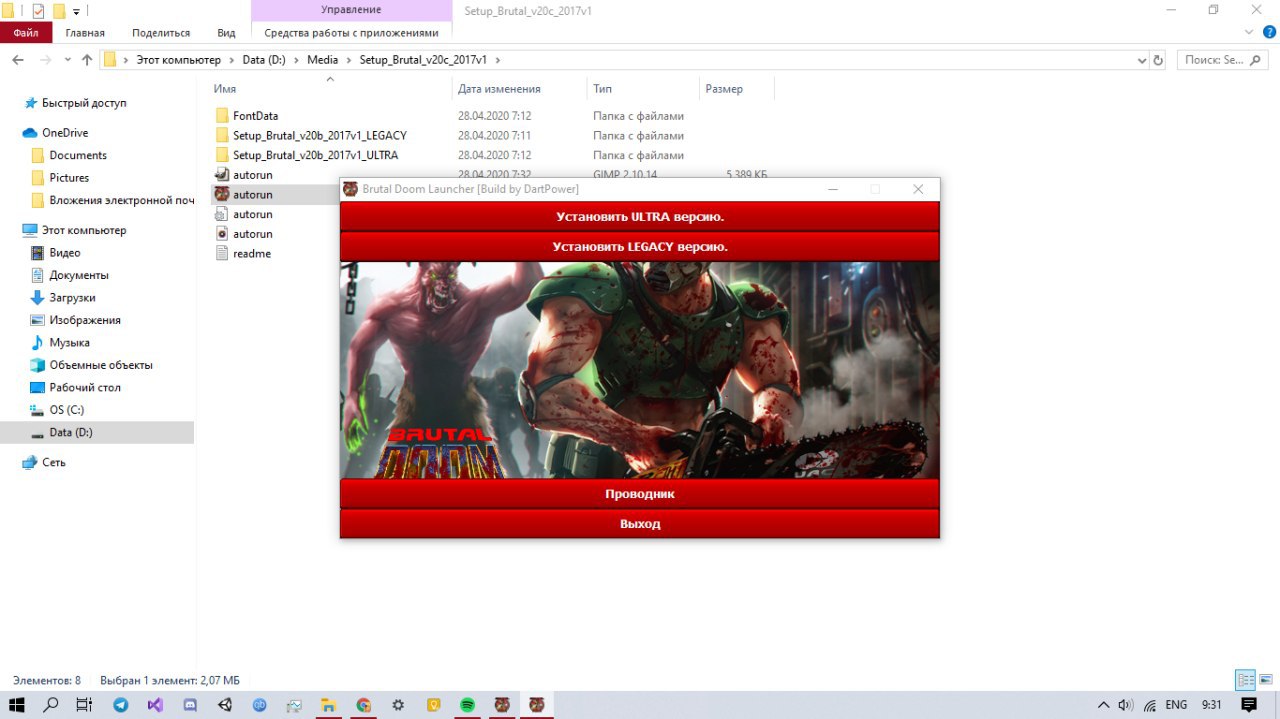Open Spotify from taskbar

[x=467, y=705]
